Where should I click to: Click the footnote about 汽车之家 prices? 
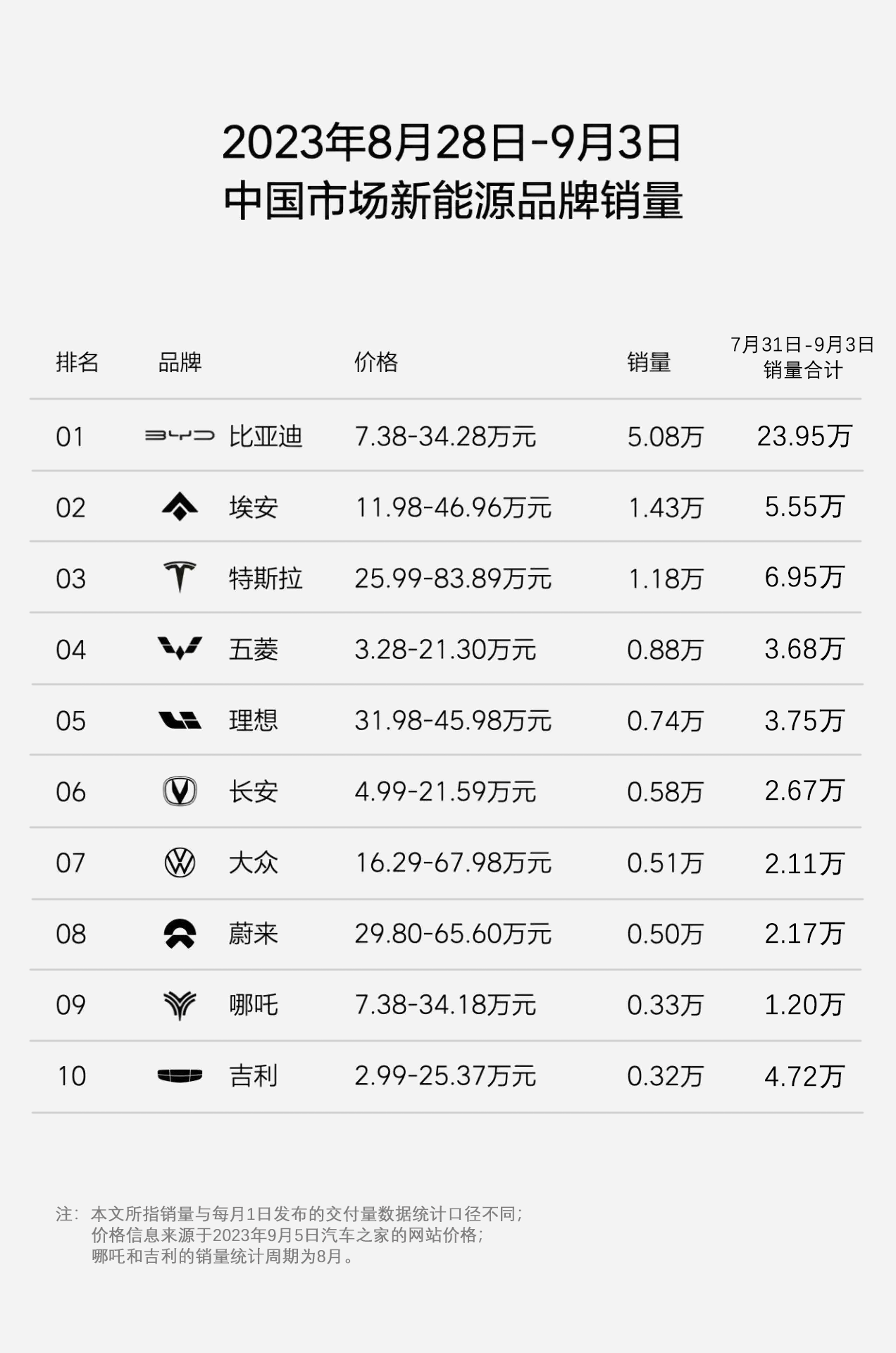287,1235
